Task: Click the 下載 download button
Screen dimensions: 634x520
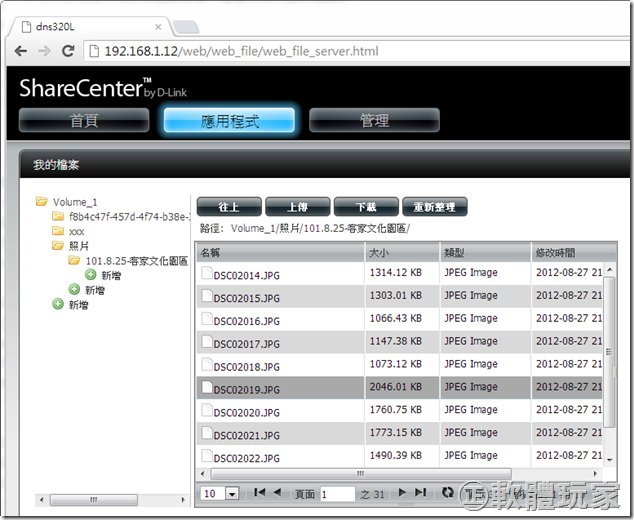Action: 366,207
